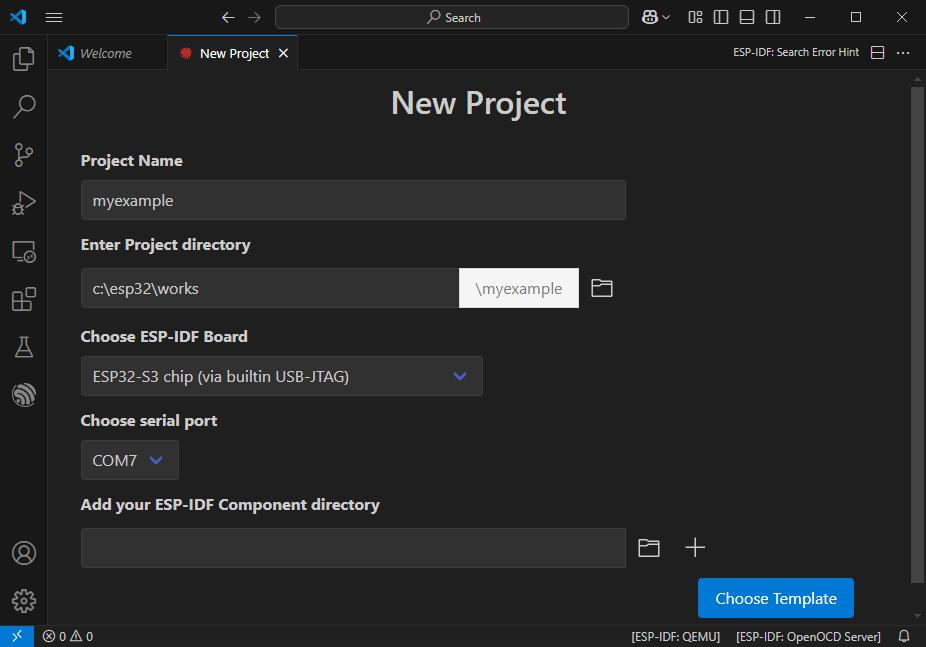926x647 pixels.
Task: Toggle the bottom panel
Action: (746, 17)
